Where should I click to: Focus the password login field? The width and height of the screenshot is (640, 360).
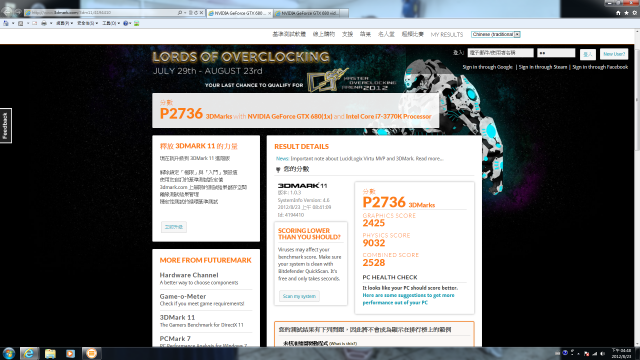click(556, 53)
